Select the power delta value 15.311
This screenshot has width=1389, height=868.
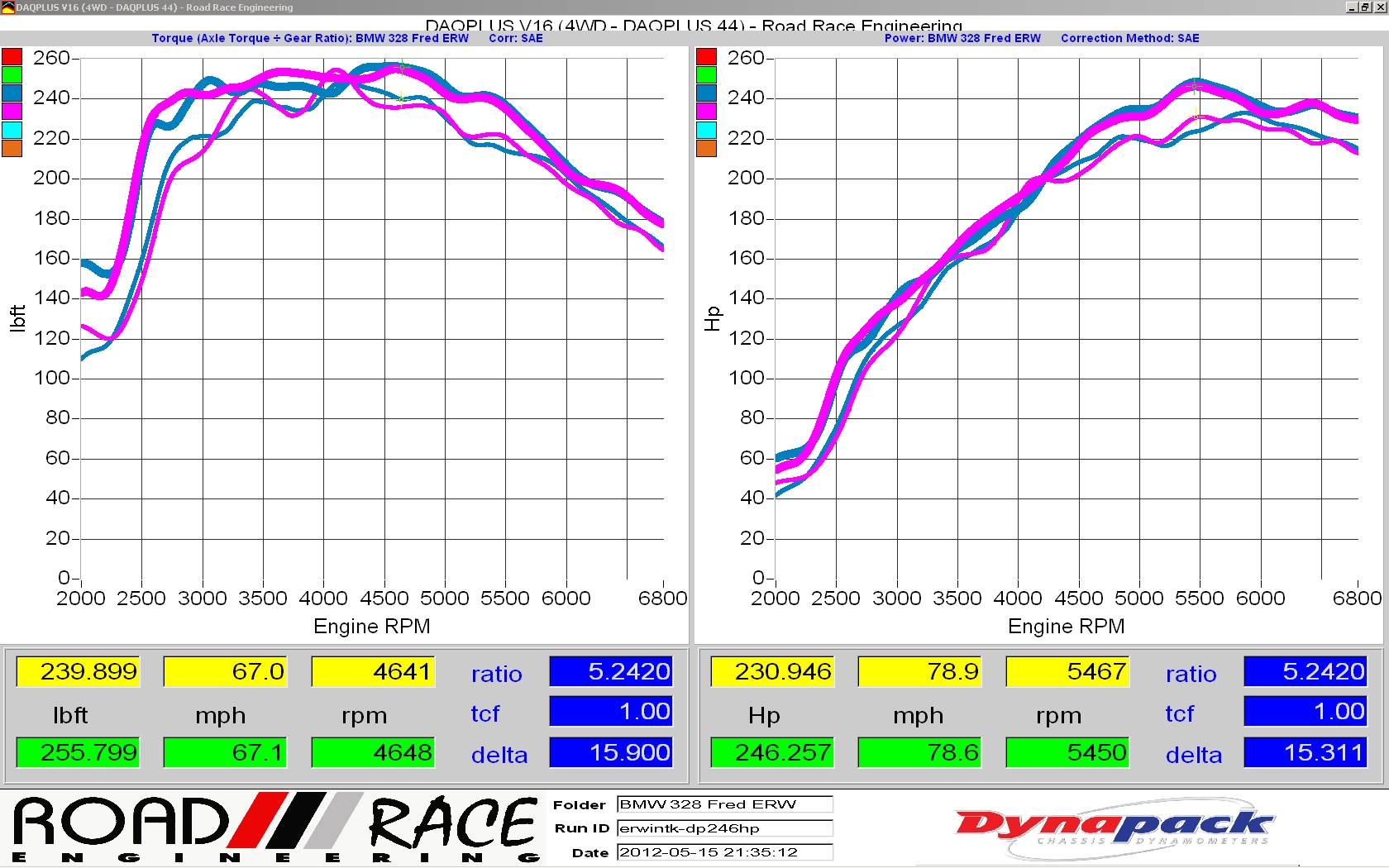(1305, 752)
